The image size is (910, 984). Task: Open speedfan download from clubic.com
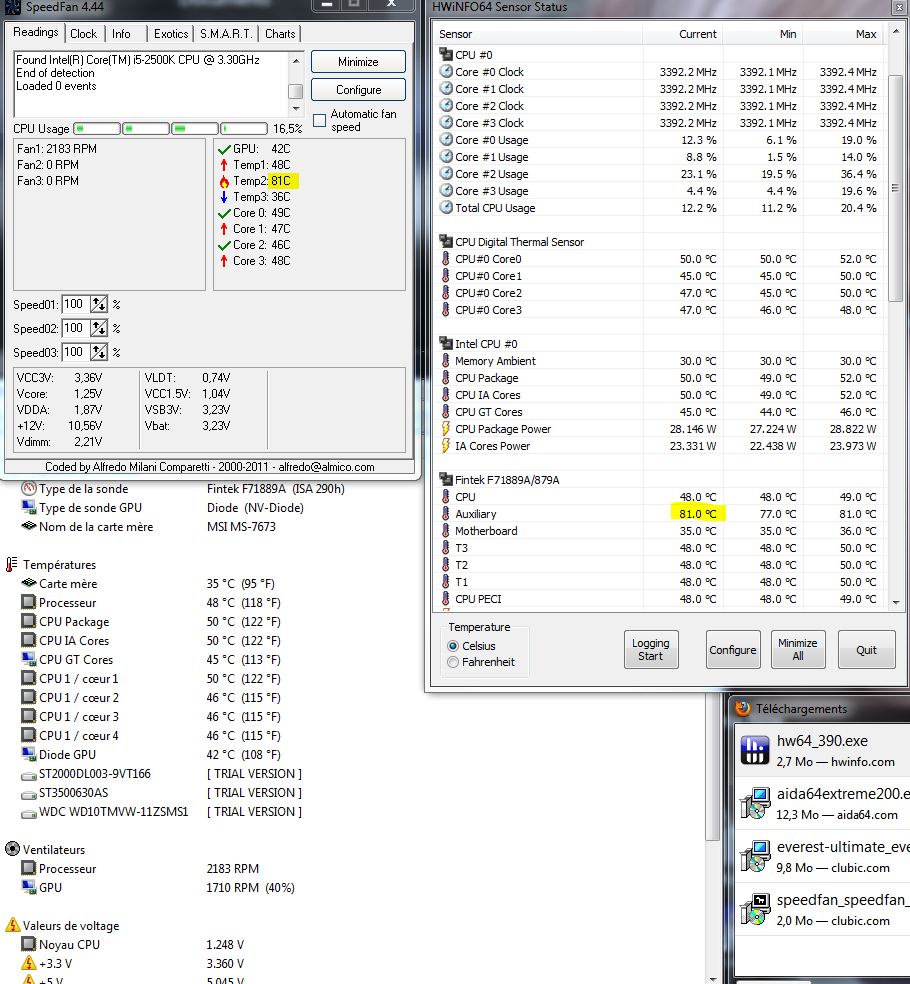[x=822, y=909]
